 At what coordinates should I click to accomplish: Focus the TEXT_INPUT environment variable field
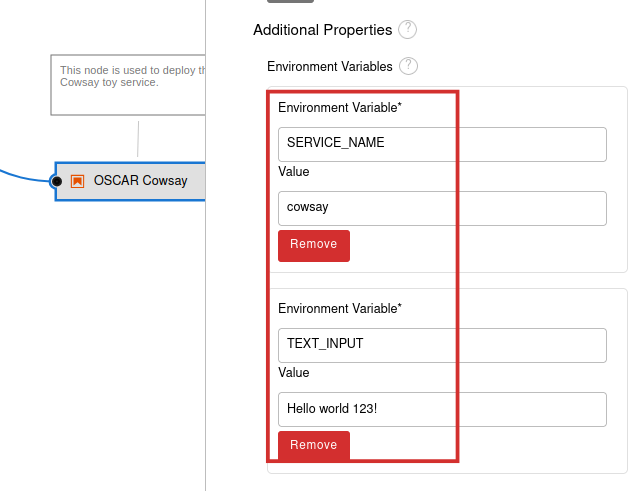[x=442, y=344]
